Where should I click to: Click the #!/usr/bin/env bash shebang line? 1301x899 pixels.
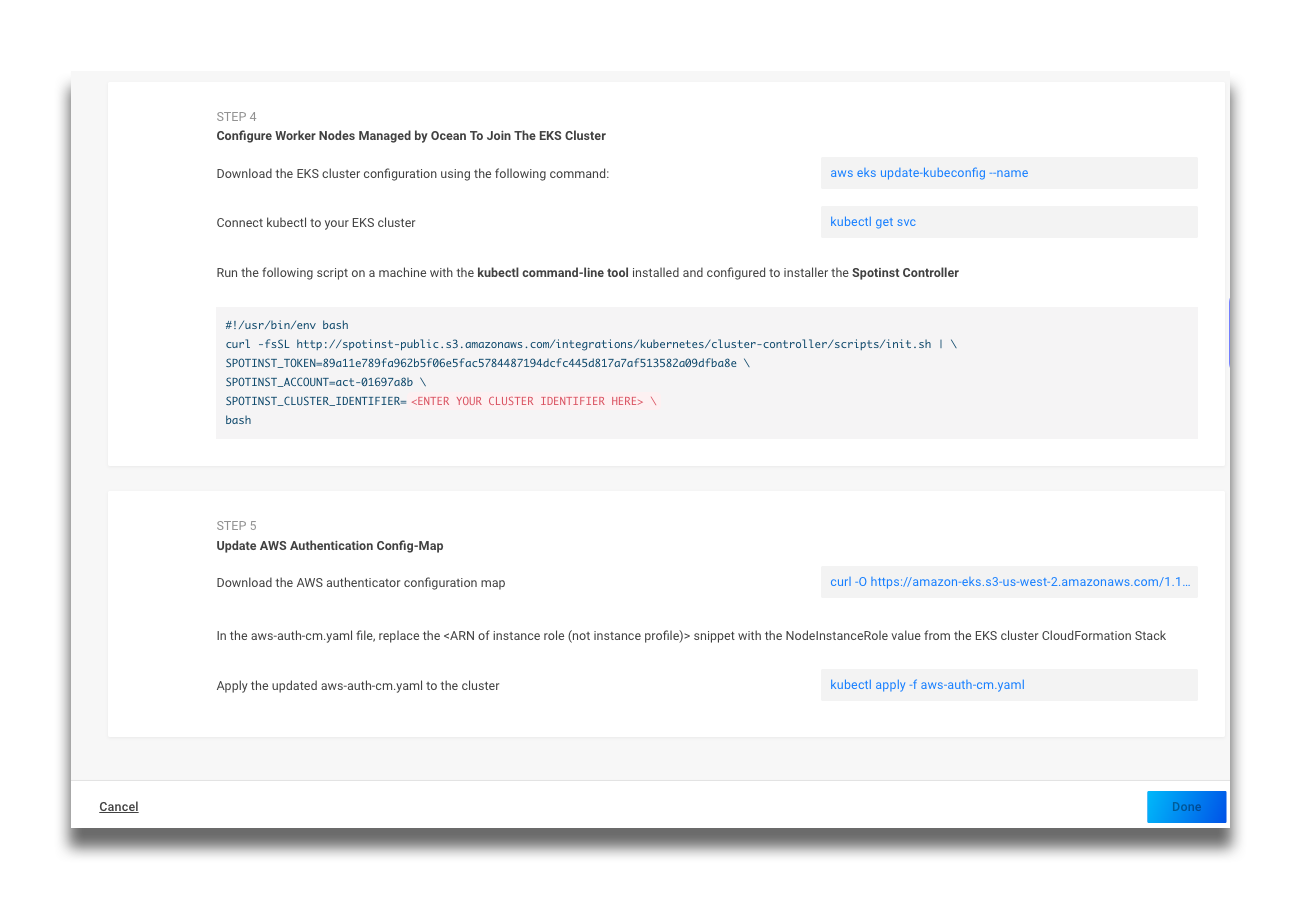[x=287, y=325]
